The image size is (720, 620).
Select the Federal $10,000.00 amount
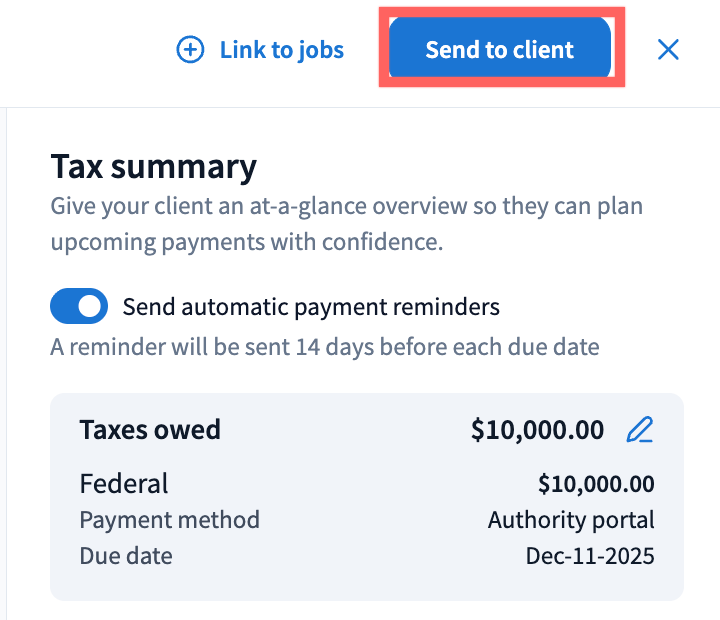click(596, 484)
